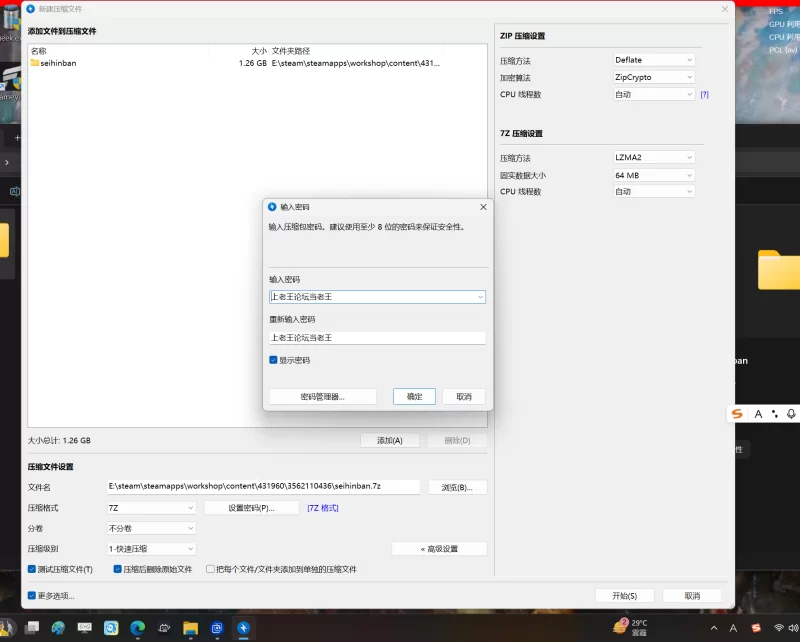Toggle punctuation mode on Sogou floating bar
This screenshot has width=800, height=642.
click(774, 414)
